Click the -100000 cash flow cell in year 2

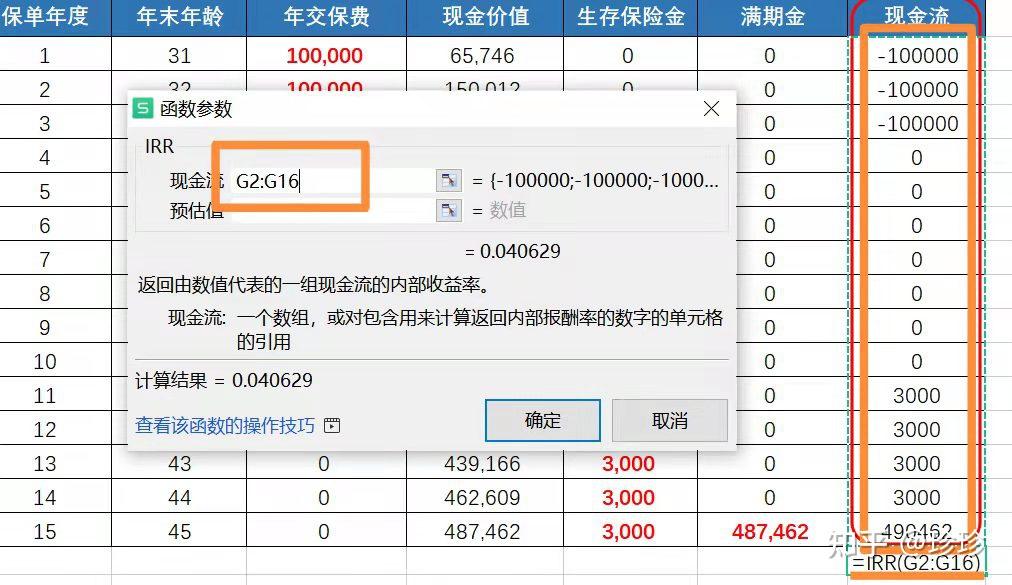917,90
